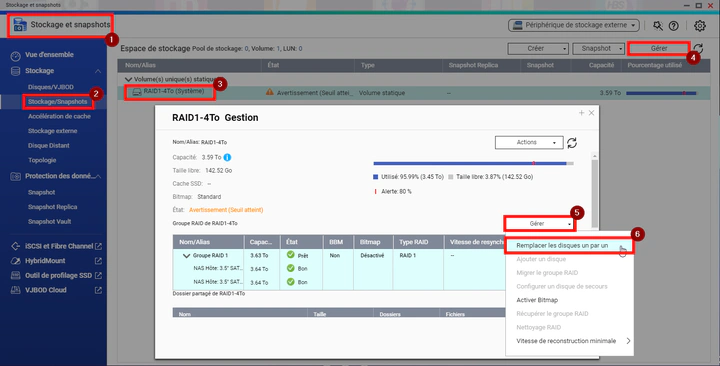Click the Avertissement (Seuil atteint) status text

tap(226, 210)
